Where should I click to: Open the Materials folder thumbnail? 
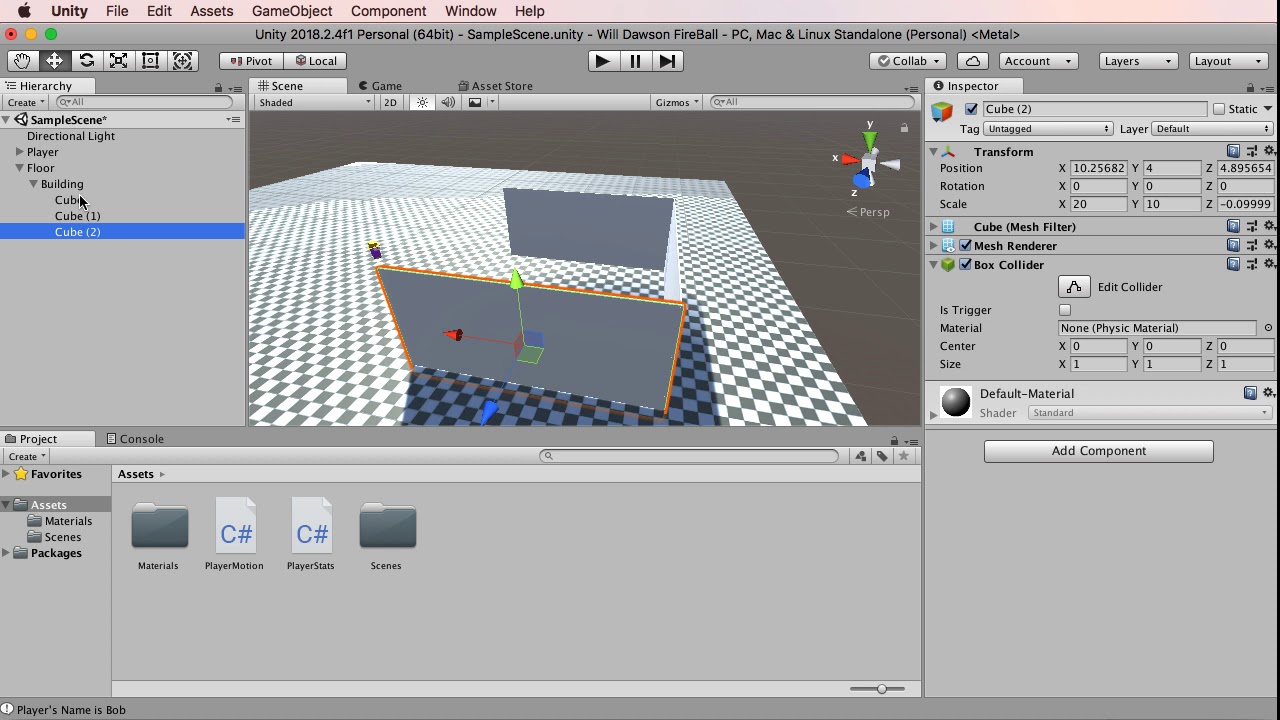pos(159,526)
